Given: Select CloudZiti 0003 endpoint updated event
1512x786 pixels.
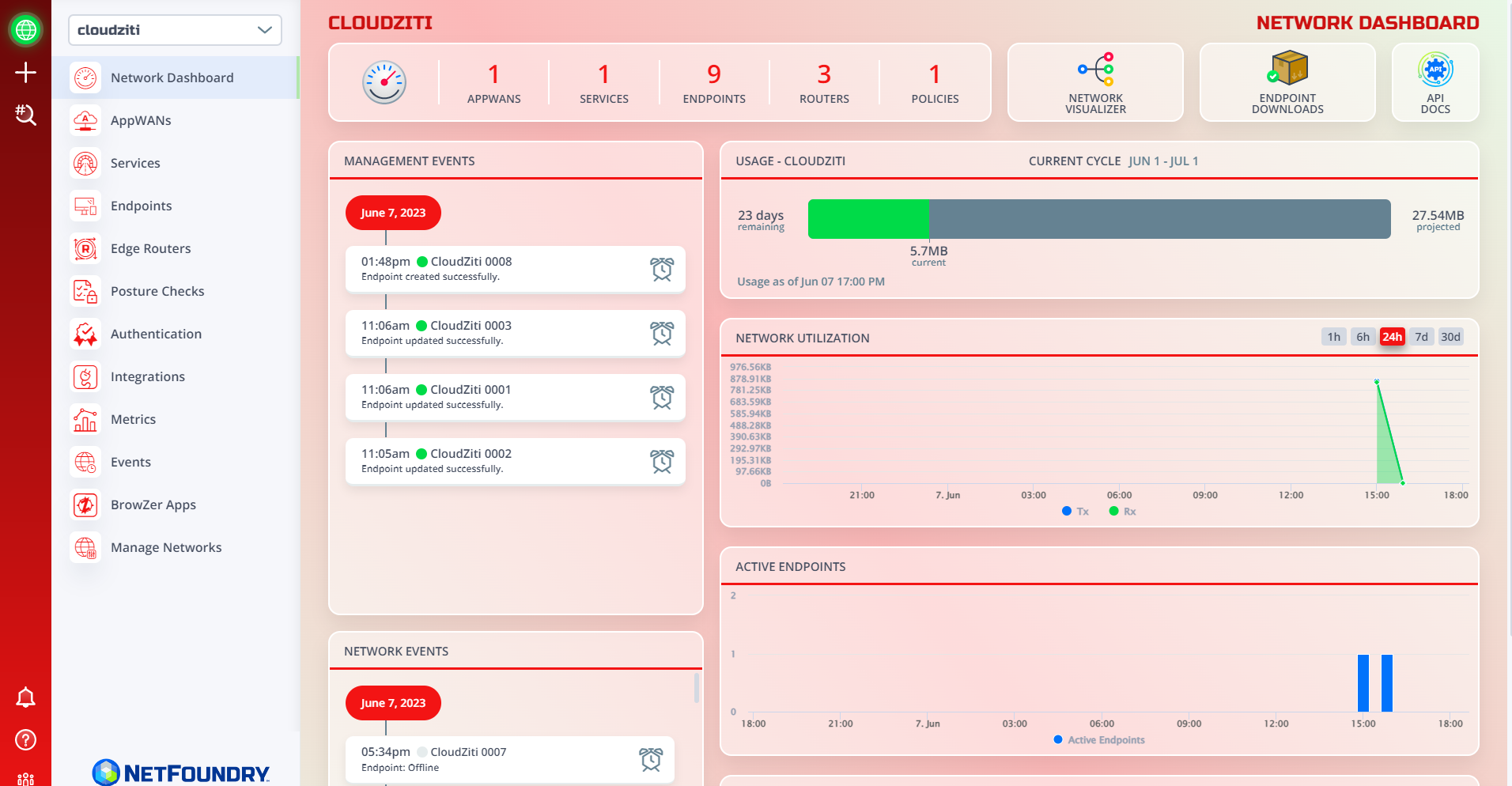Looking at the screenshot, I should coord(516,333).
